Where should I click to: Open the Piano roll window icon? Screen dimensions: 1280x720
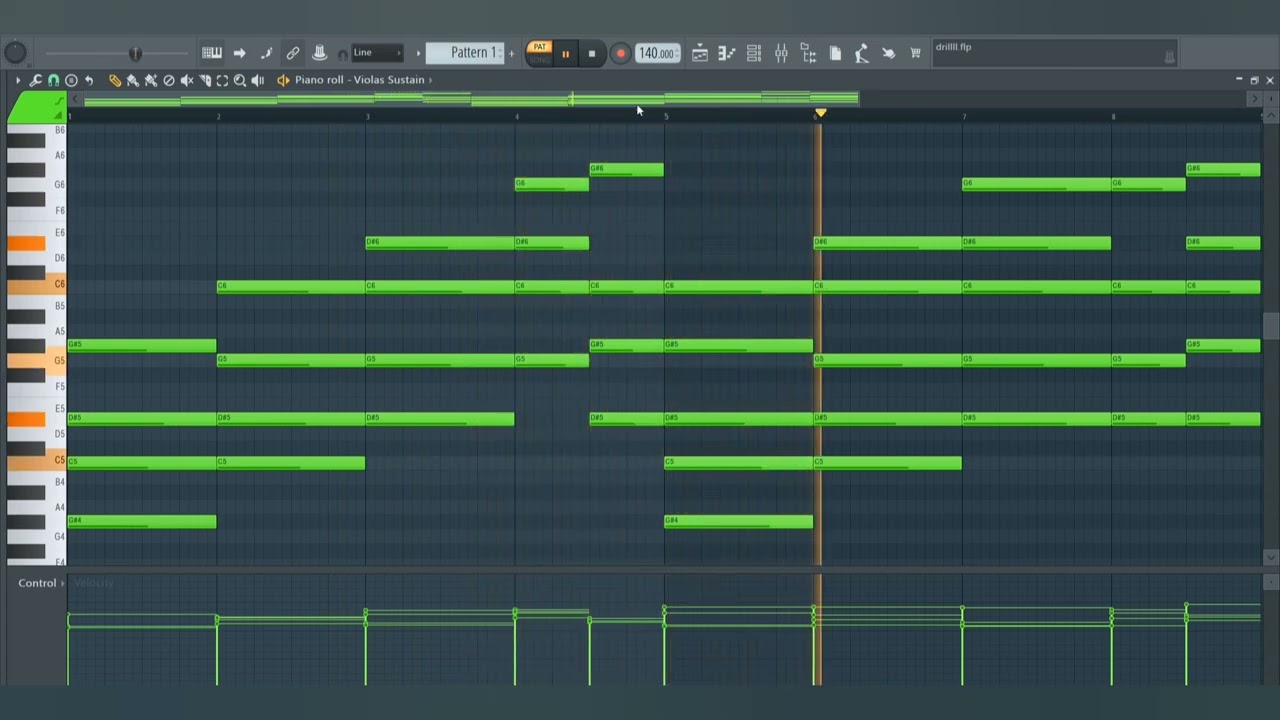[727, 54]
